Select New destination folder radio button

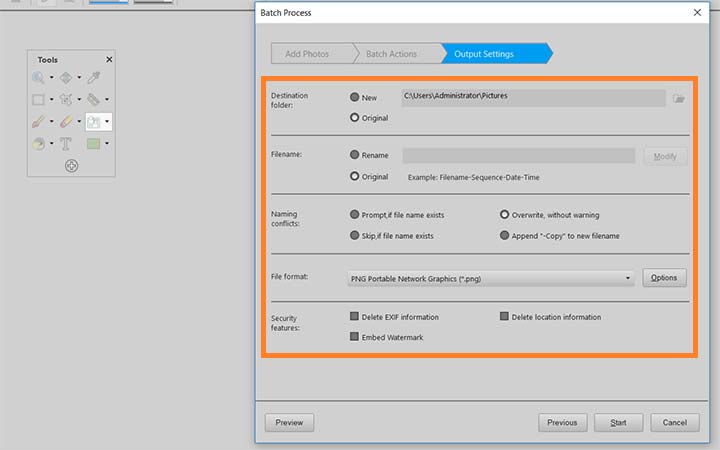354,97
